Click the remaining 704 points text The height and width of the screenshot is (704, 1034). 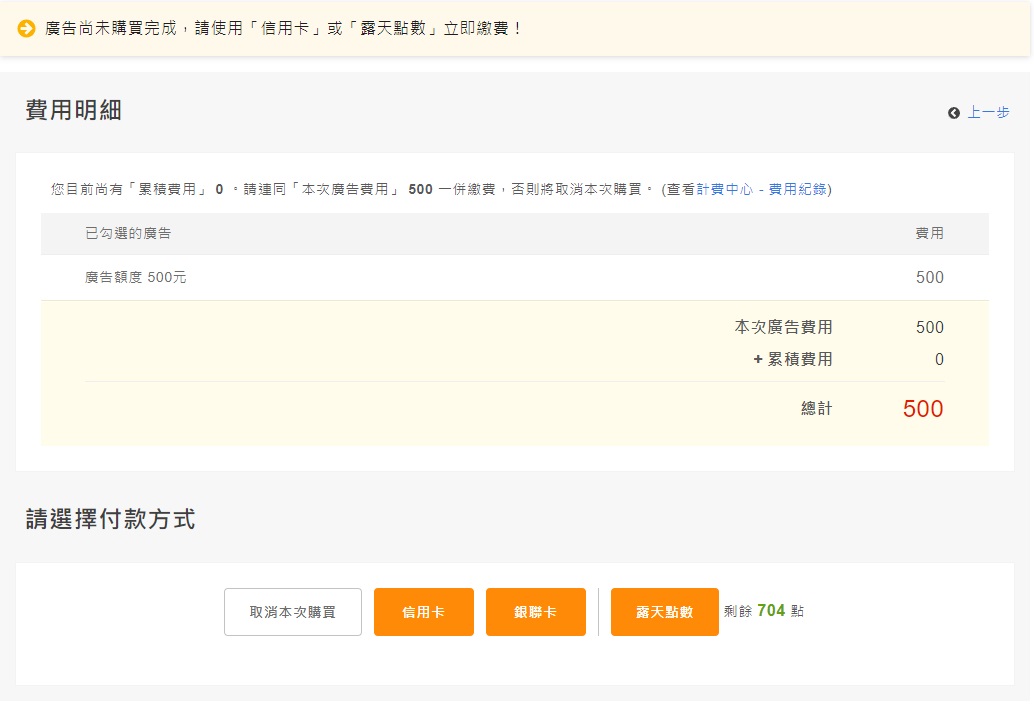point(770,611)
